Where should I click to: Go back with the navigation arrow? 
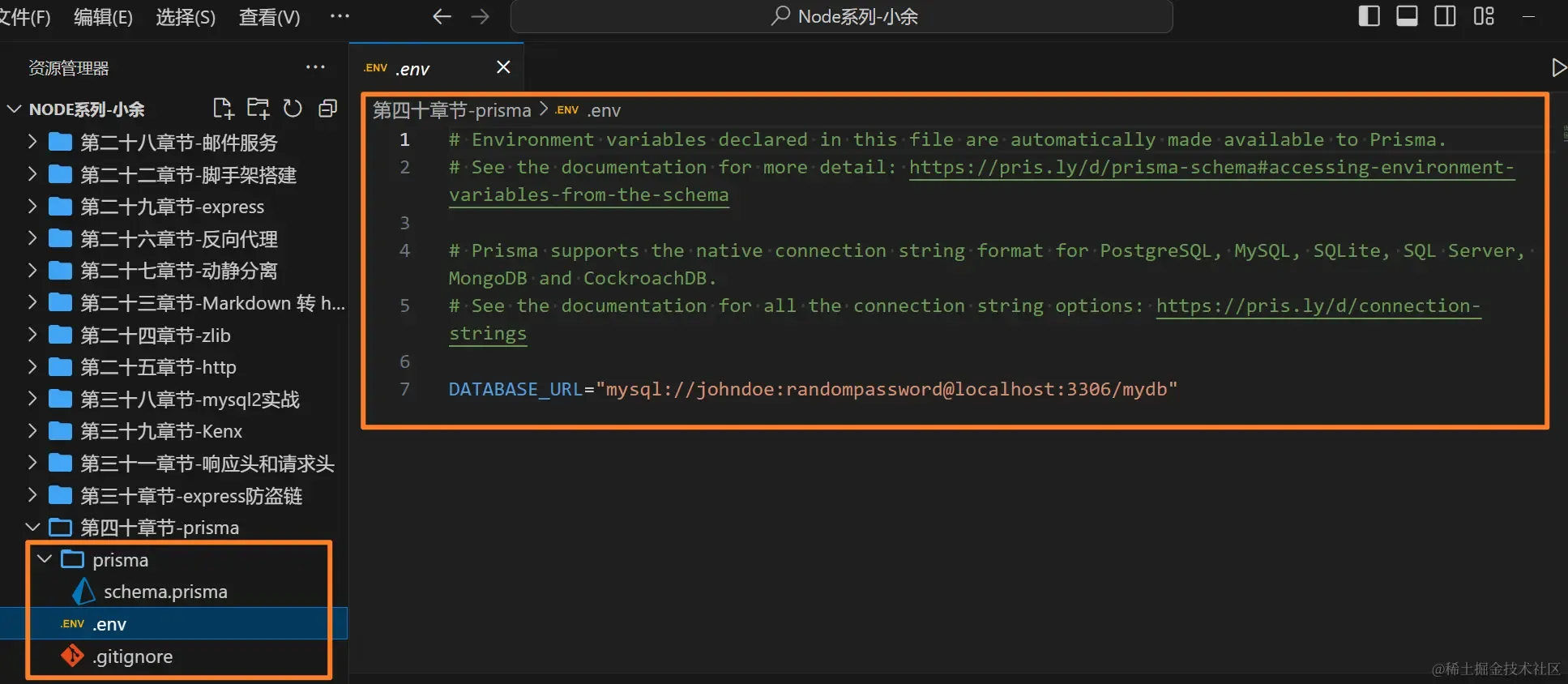tap(442, 17)
